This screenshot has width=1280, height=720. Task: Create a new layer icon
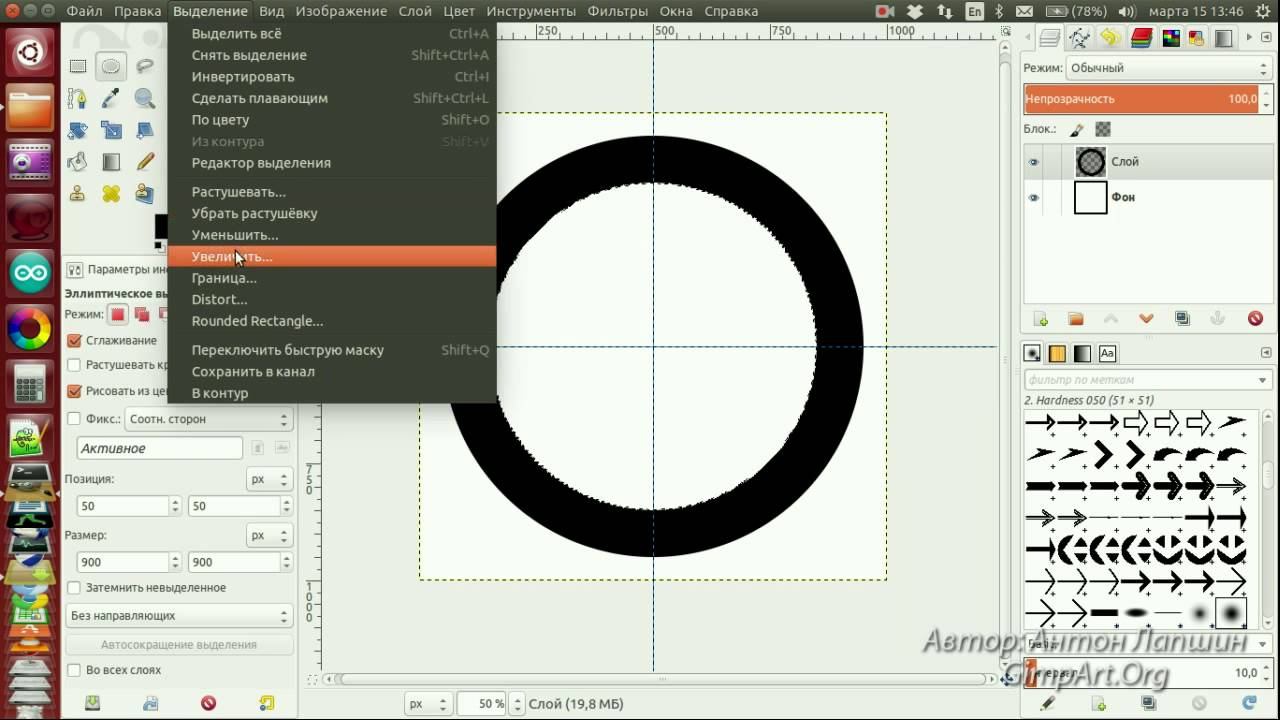[1040, 319]
